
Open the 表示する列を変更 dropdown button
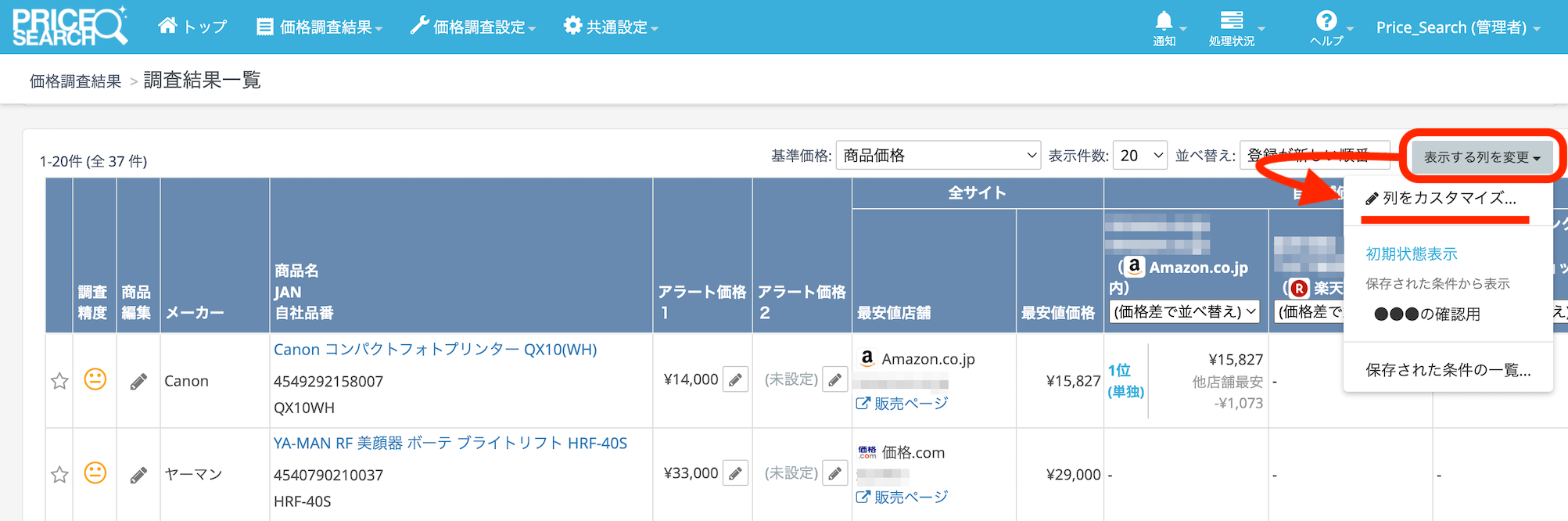point(1480,157)
